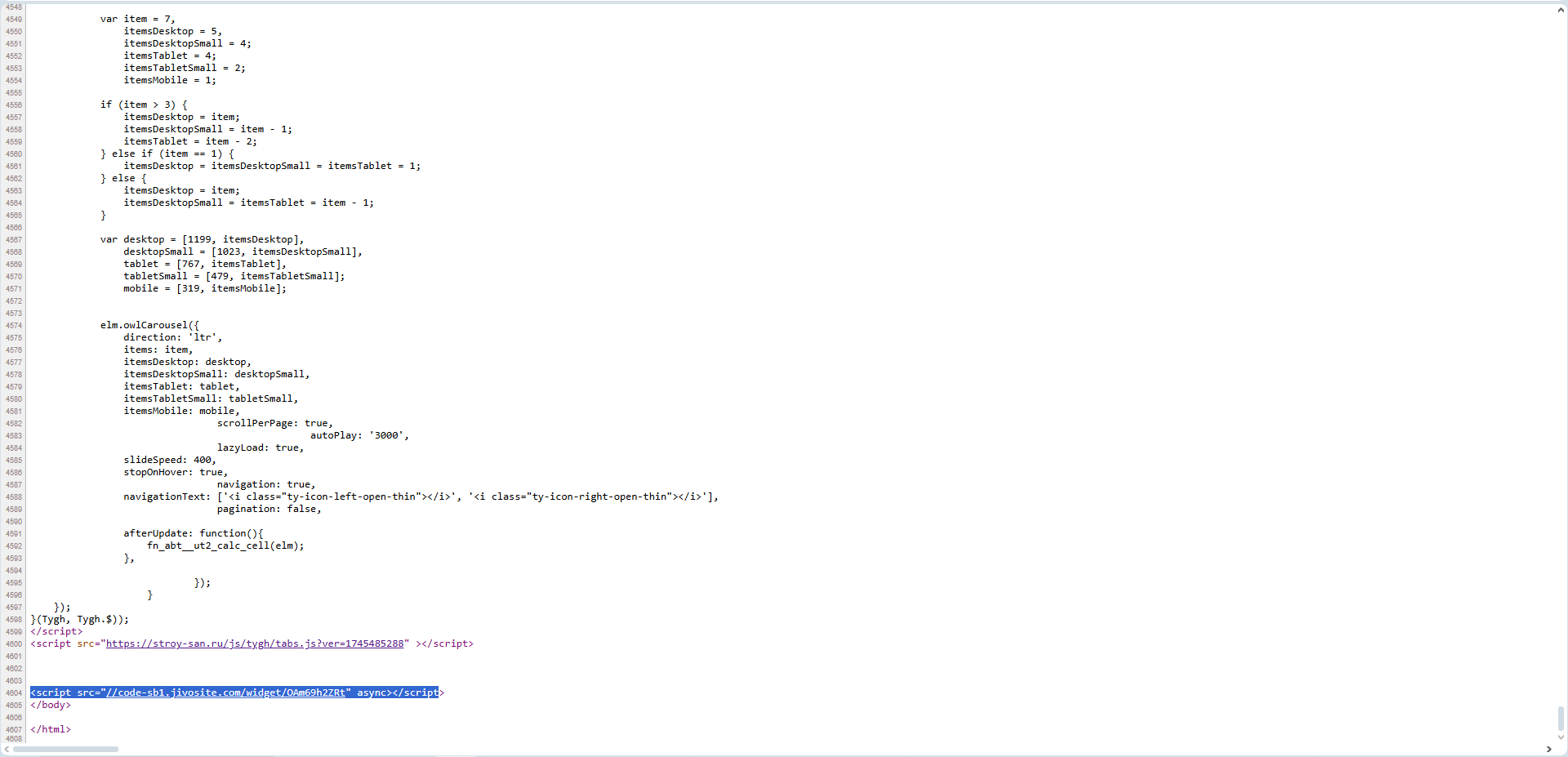The image size is (1568, 757).
Task: Click the closing '</body>' tag
Action: (51, 705)
